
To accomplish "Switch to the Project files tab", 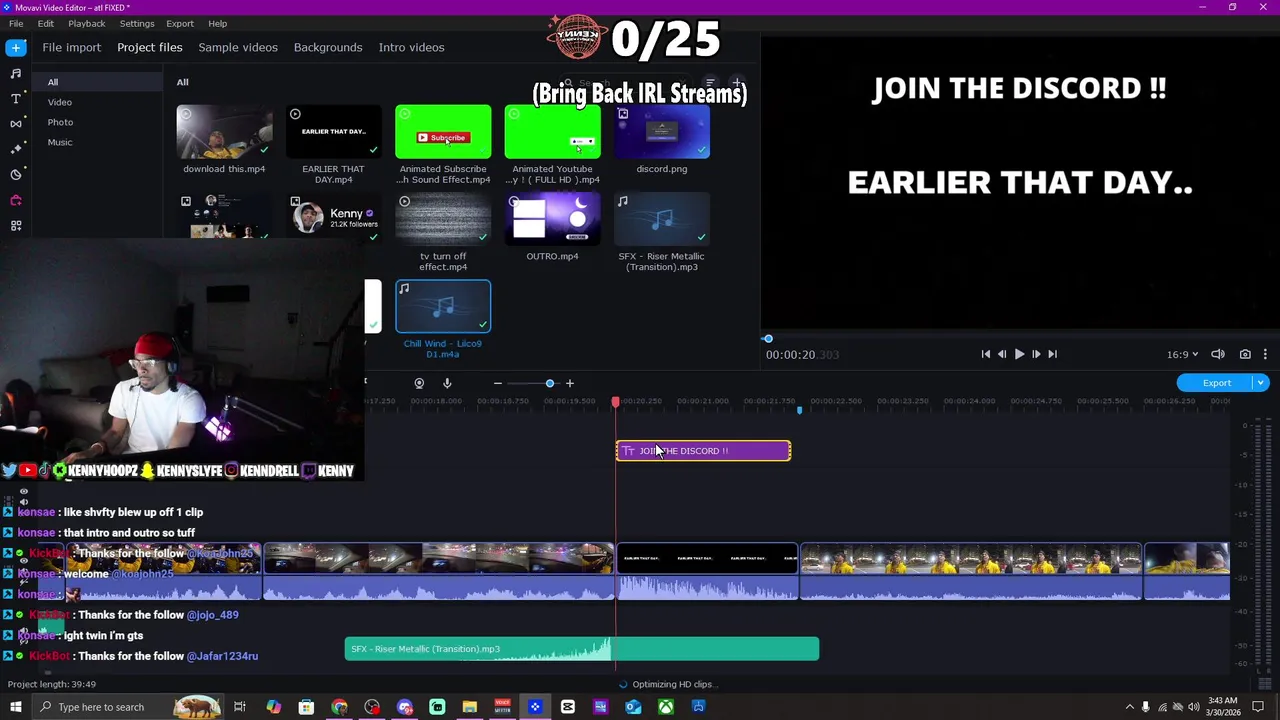I will click(149, 47).
